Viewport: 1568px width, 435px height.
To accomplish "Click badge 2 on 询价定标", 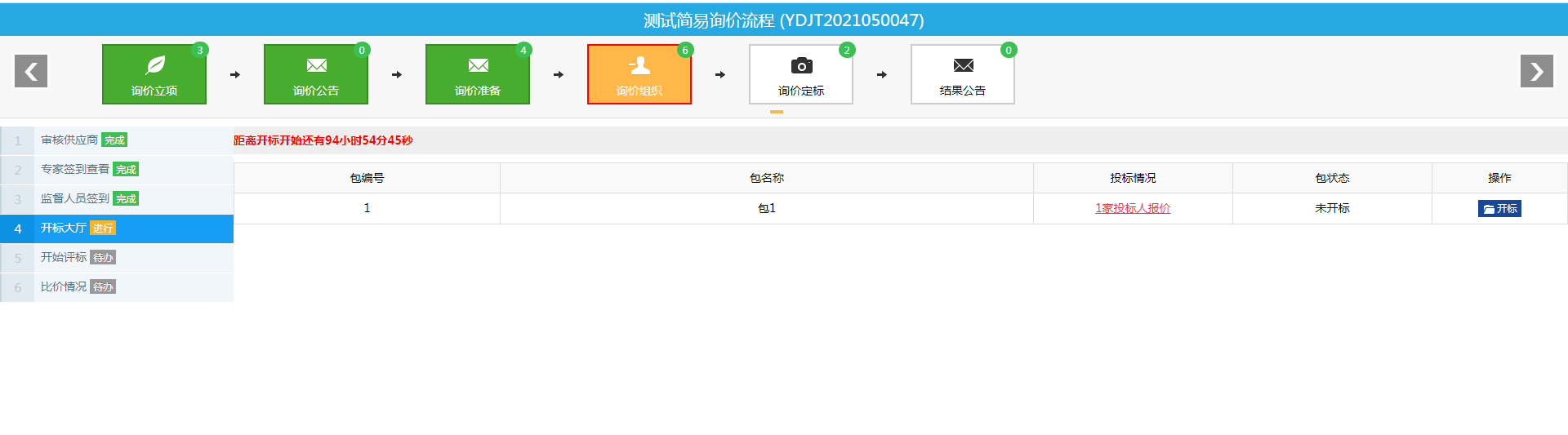I will 846,50.
